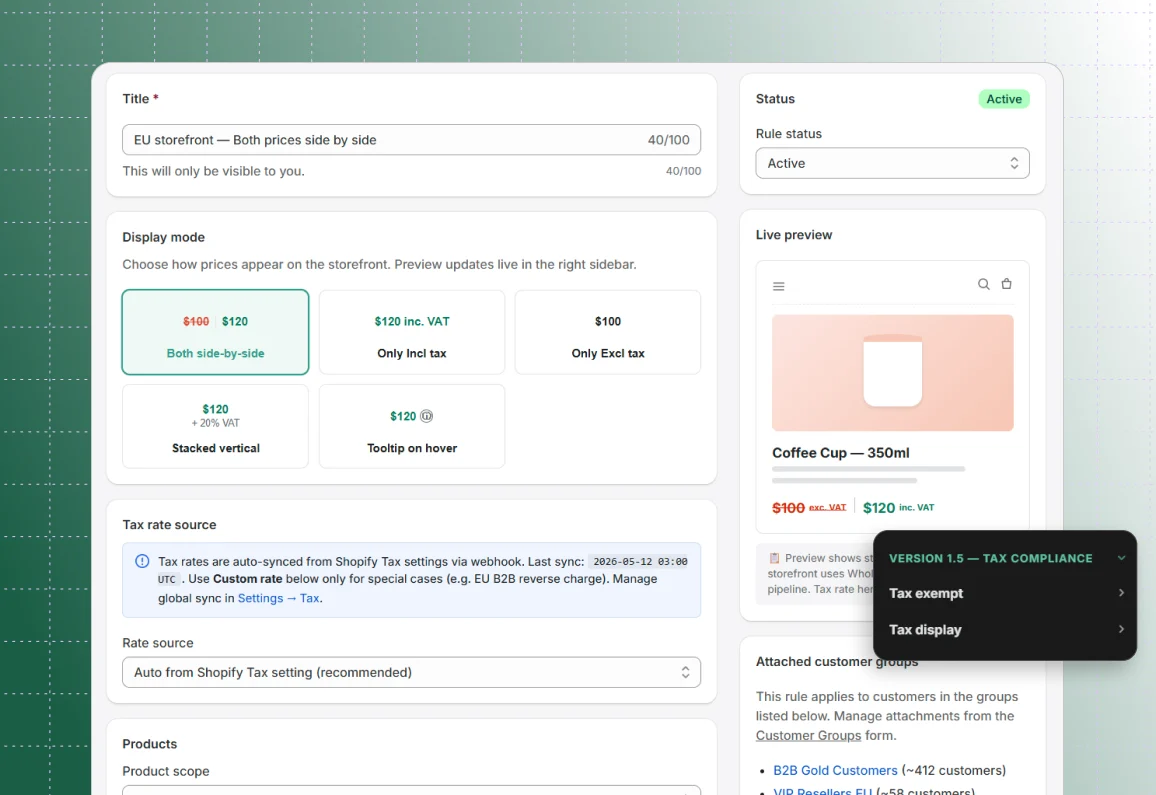Follow the Settings → Tax link

(279, 598)
